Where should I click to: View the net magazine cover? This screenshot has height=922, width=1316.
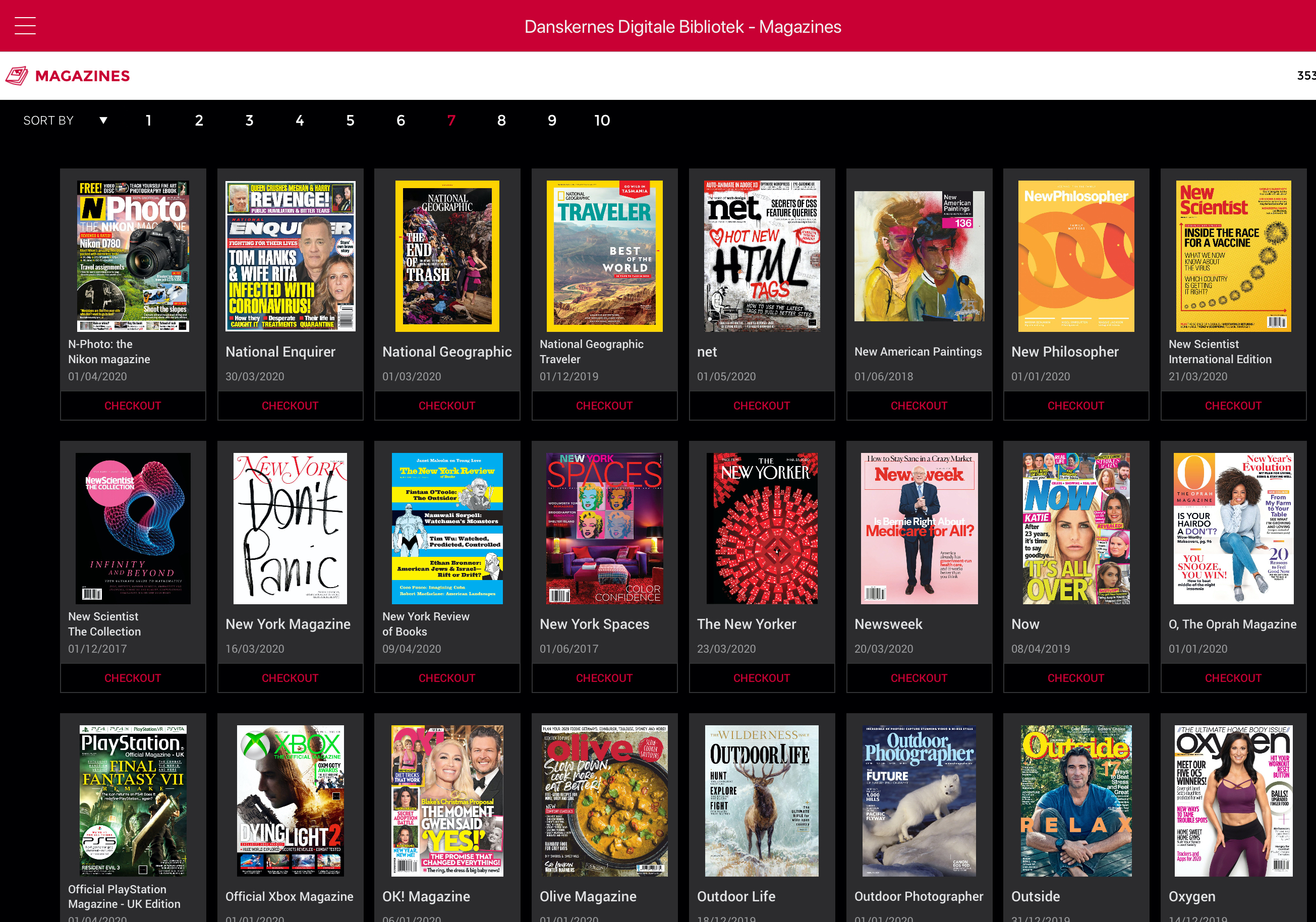761,256
